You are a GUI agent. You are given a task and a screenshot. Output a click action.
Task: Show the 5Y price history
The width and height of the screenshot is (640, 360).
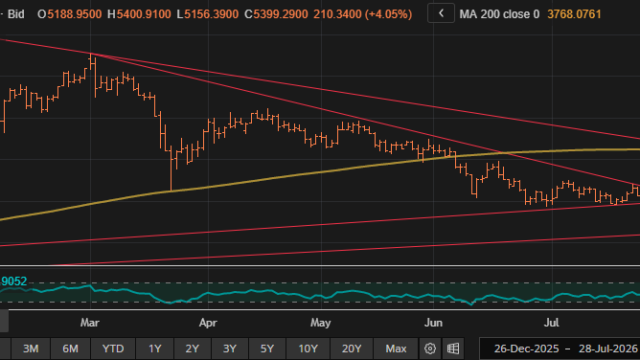click(267, 349)
